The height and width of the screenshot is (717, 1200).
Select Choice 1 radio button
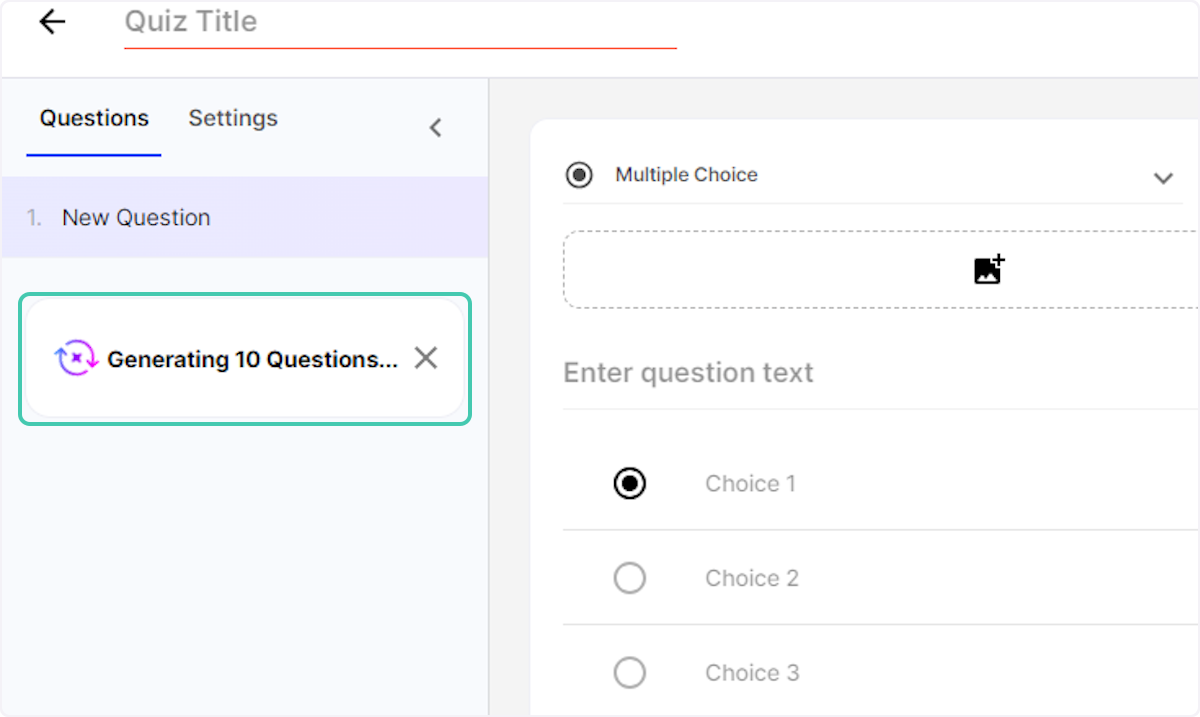point(629,483)
